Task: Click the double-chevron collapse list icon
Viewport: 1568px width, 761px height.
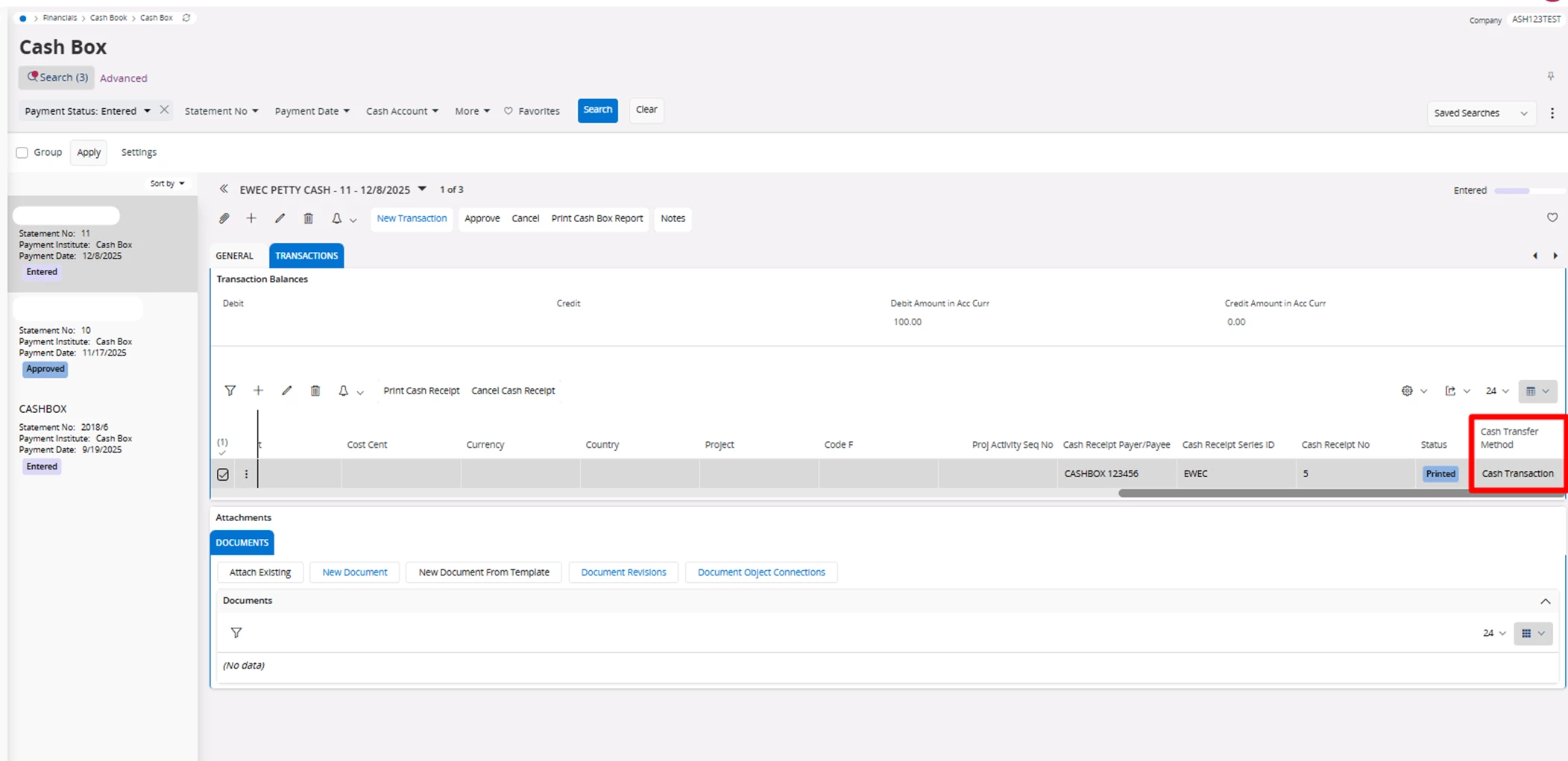Action: (223, 189)
